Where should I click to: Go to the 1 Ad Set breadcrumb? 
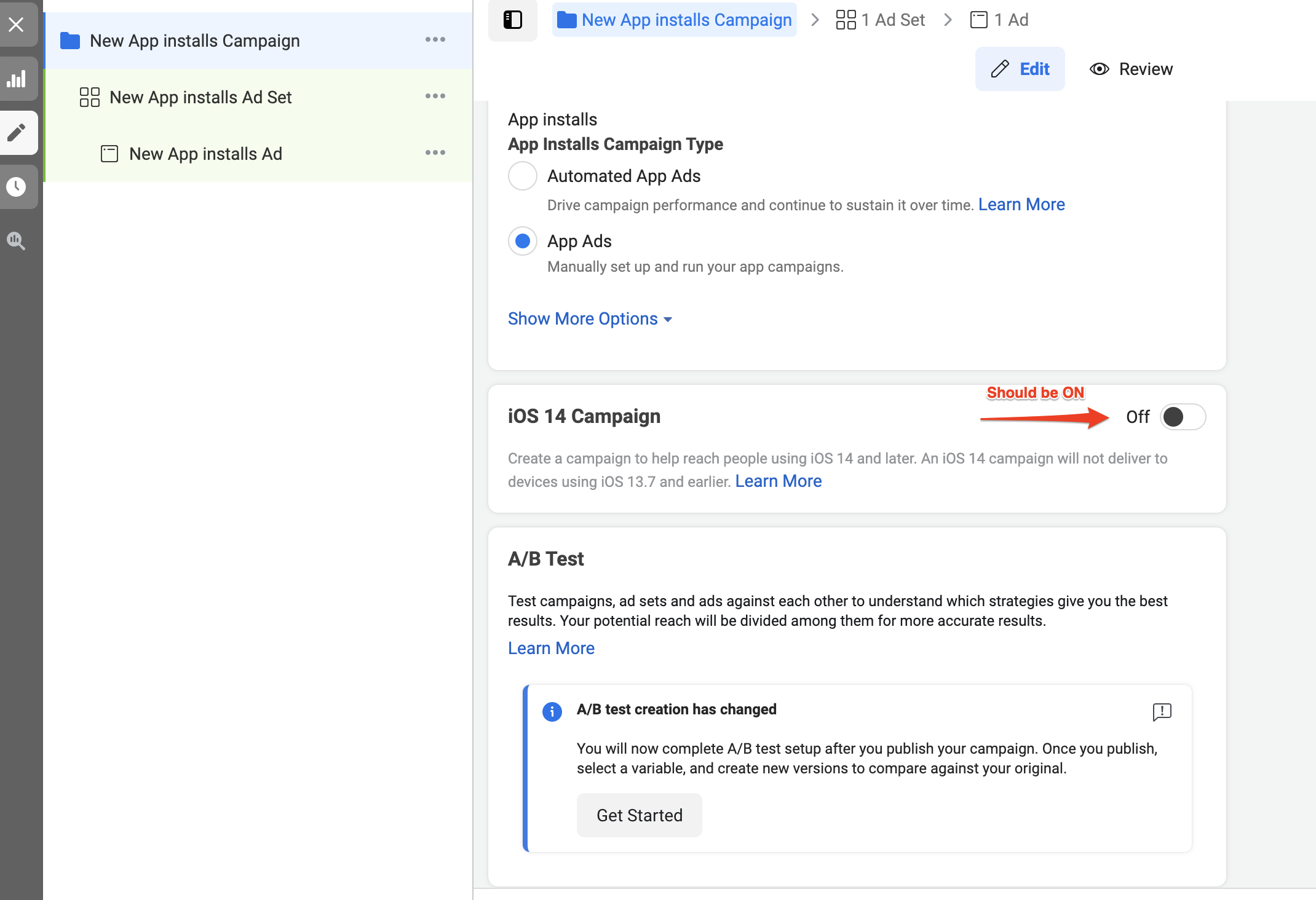880,20
